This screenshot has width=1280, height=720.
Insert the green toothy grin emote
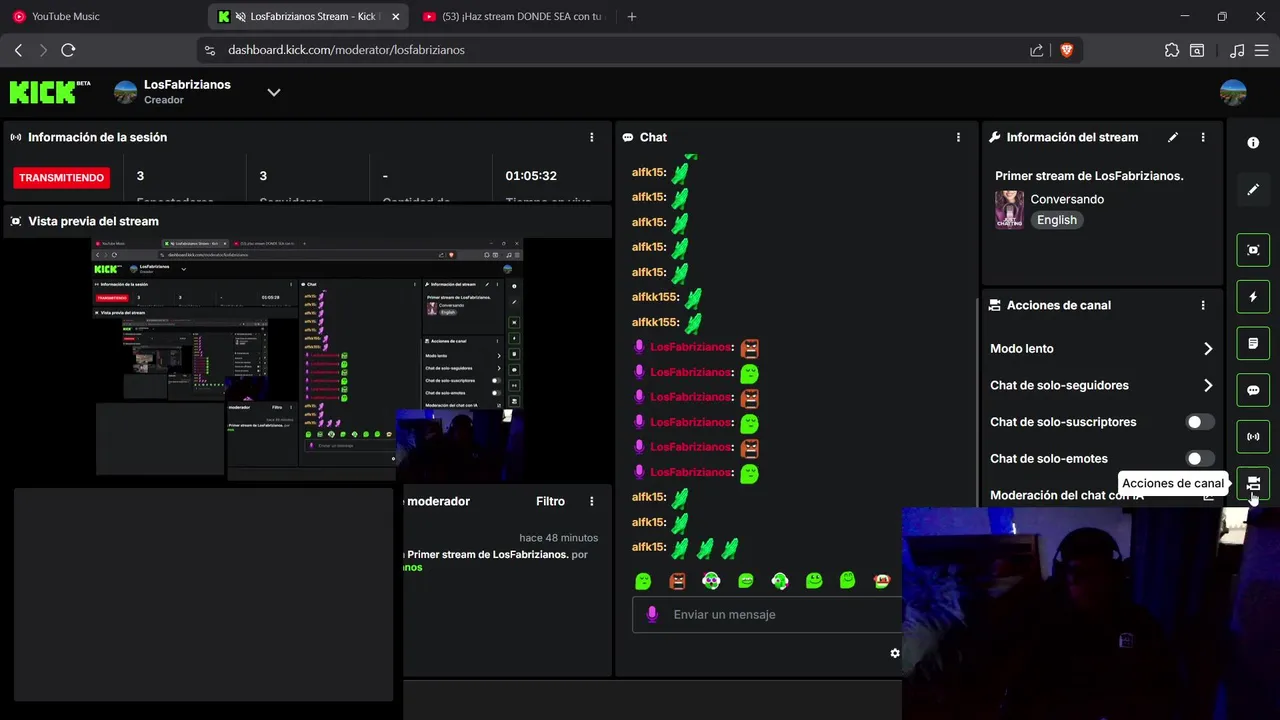tap(746, 580)
